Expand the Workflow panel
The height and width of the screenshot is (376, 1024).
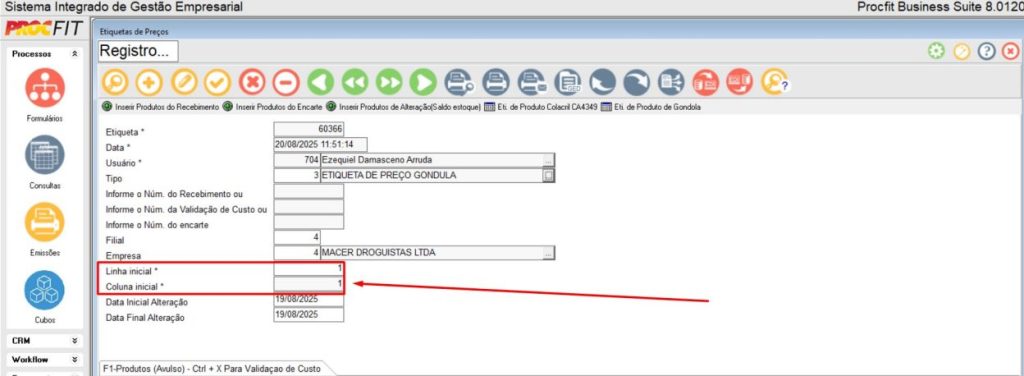click(74, 360)
